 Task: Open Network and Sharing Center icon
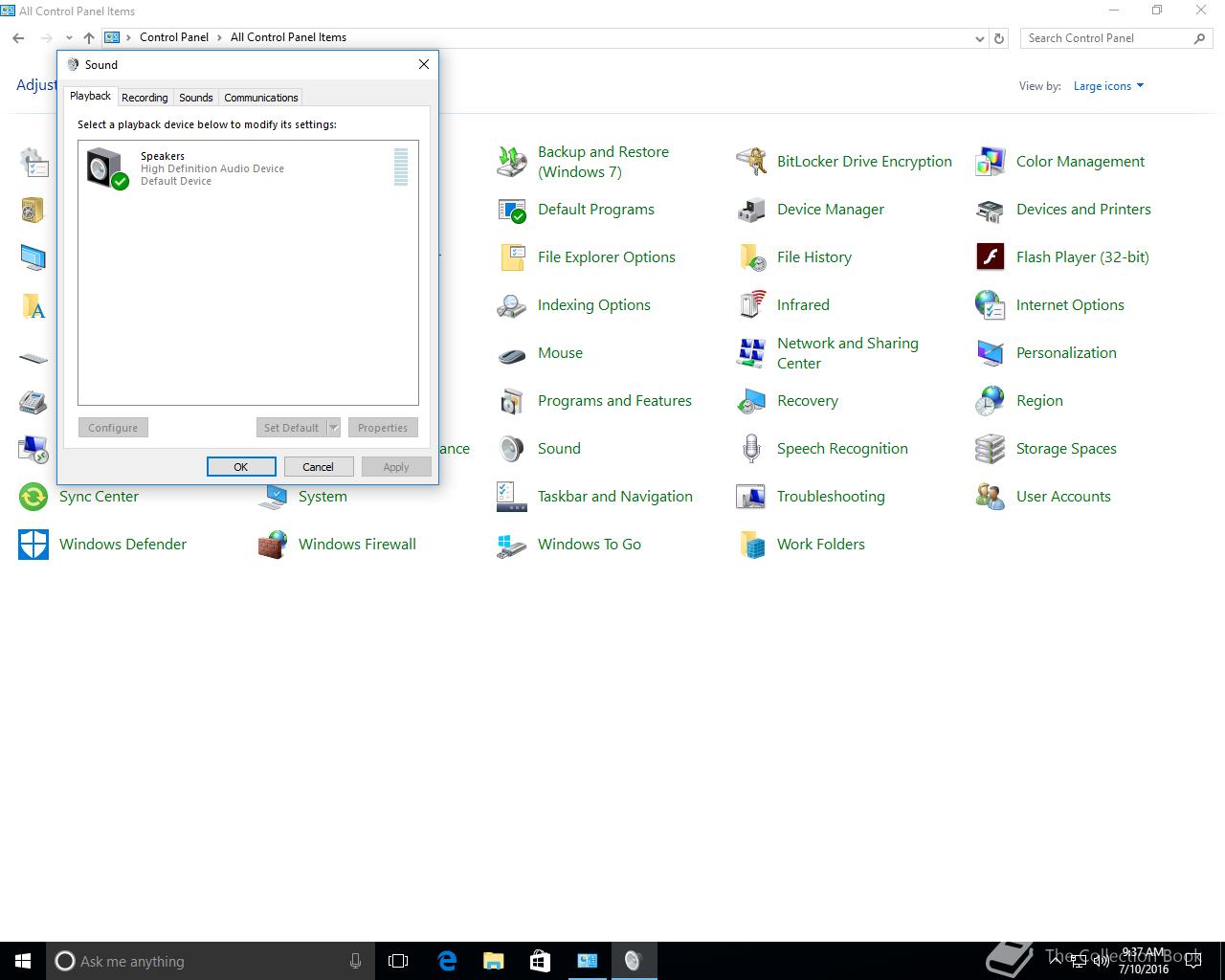pyautogui.click(x=750, y=353)
